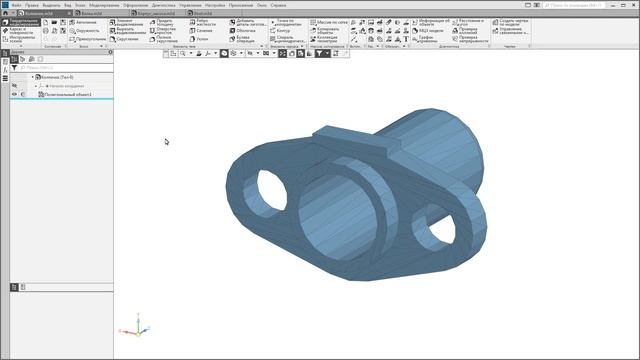Open the Моделирование menu
The width and height of the screenshot is (640, 360).
click(104, 5)
